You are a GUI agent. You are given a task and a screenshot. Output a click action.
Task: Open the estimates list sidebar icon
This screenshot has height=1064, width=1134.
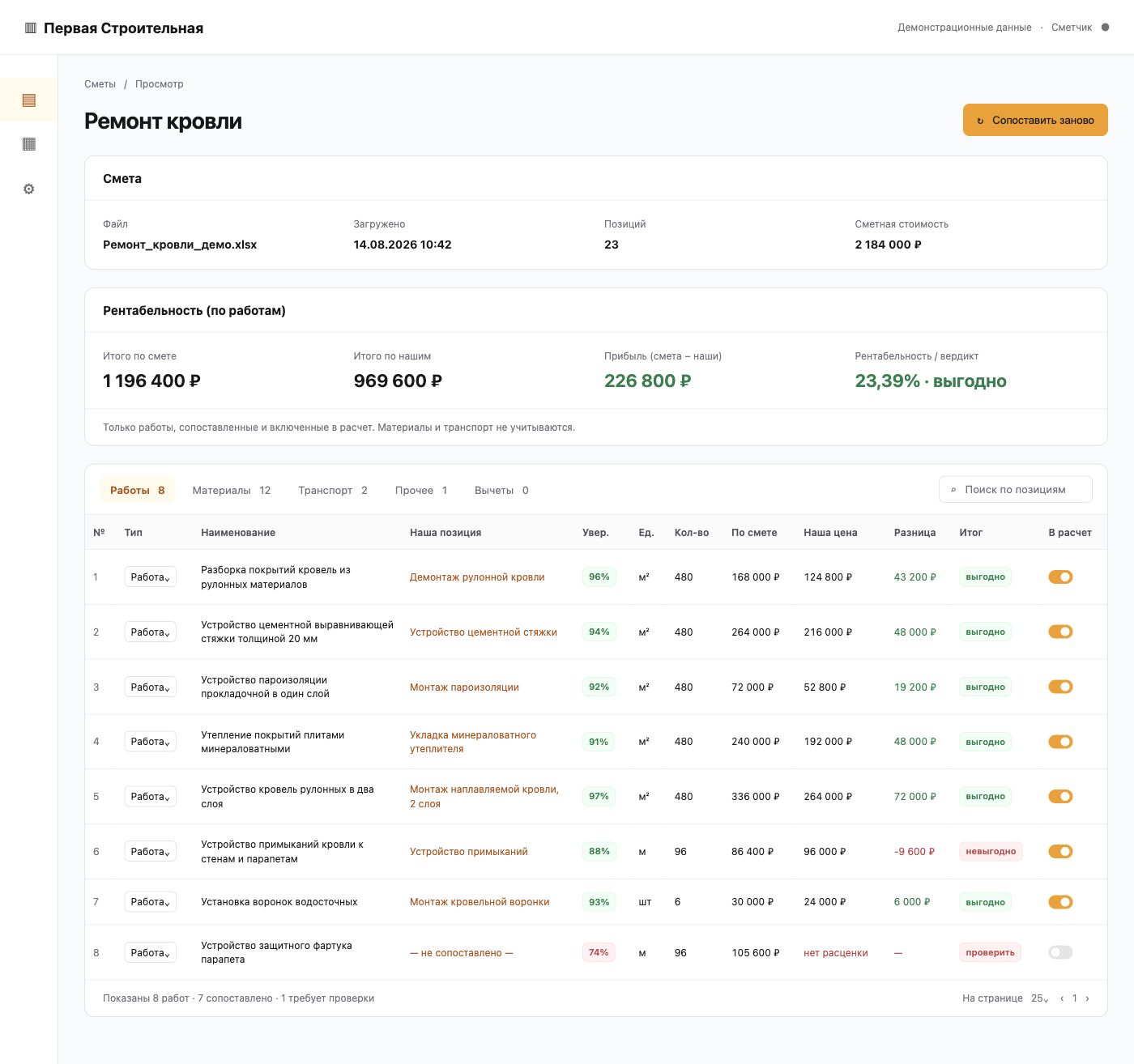29,100
